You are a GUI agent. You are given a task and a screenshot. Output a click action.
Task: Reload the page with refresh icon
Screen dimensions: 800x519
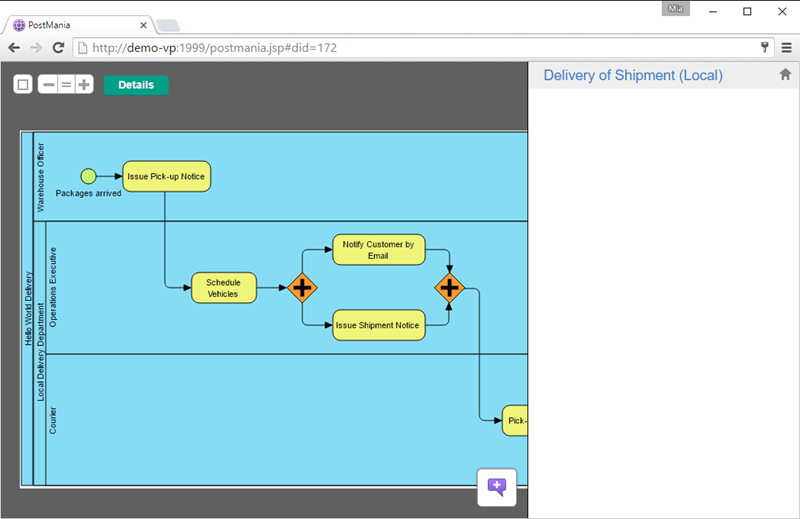58,47
